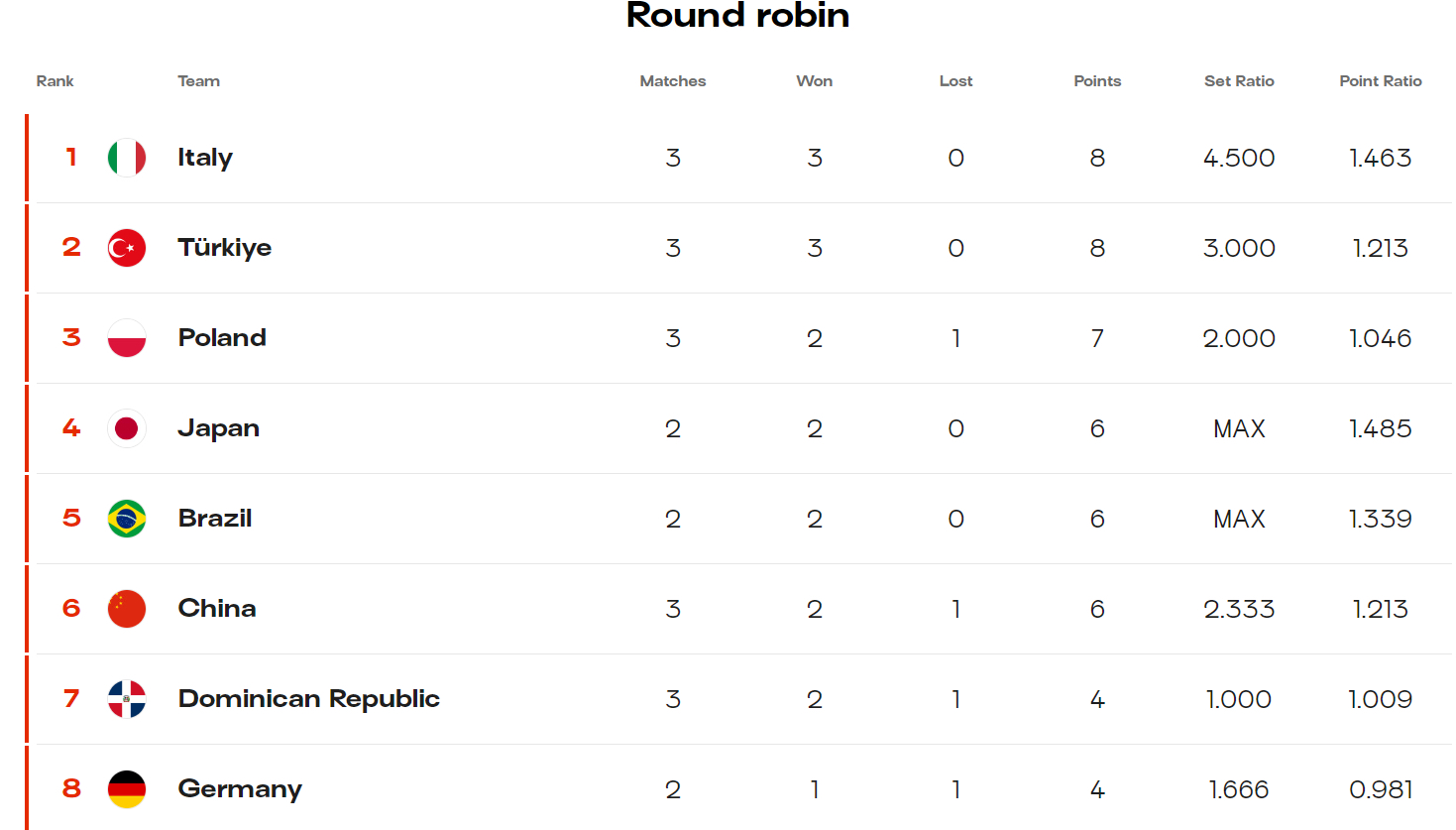Click the Türkiye flag icon
Image resolution: width=1456 pixels, height=830 pixels.
[127, 248]
